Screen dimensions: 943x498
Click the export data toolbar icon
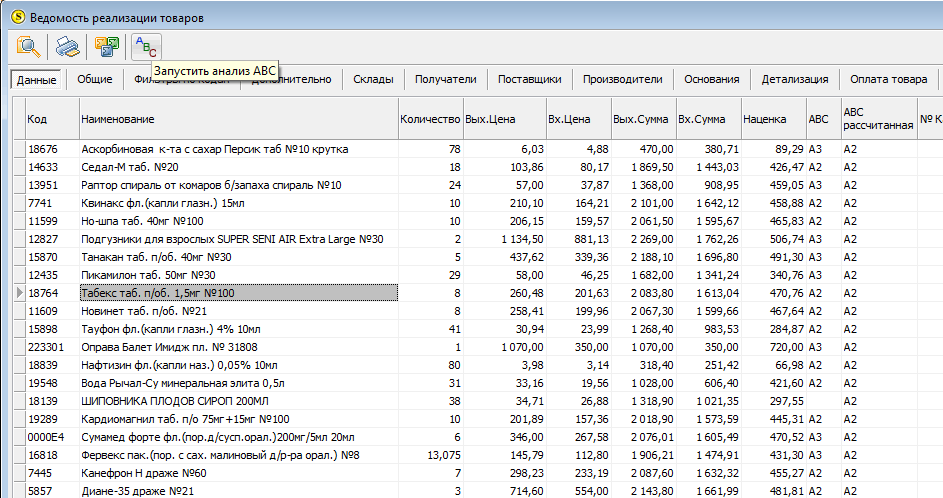coord(106,46)
